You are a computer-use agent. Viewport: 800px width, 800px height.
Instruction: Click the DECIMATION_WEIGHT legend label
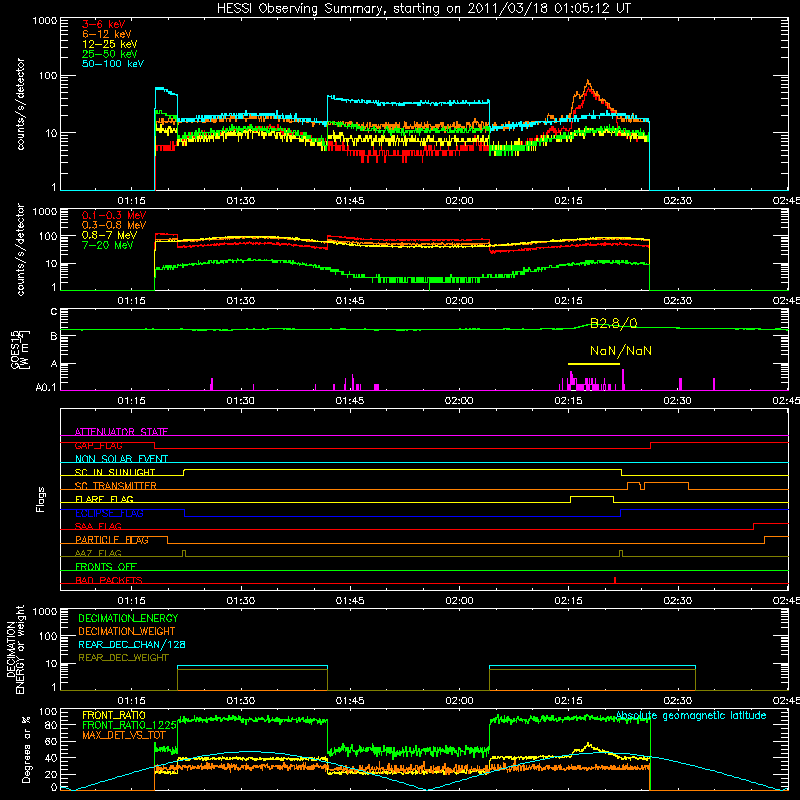[x=127, y=631]
